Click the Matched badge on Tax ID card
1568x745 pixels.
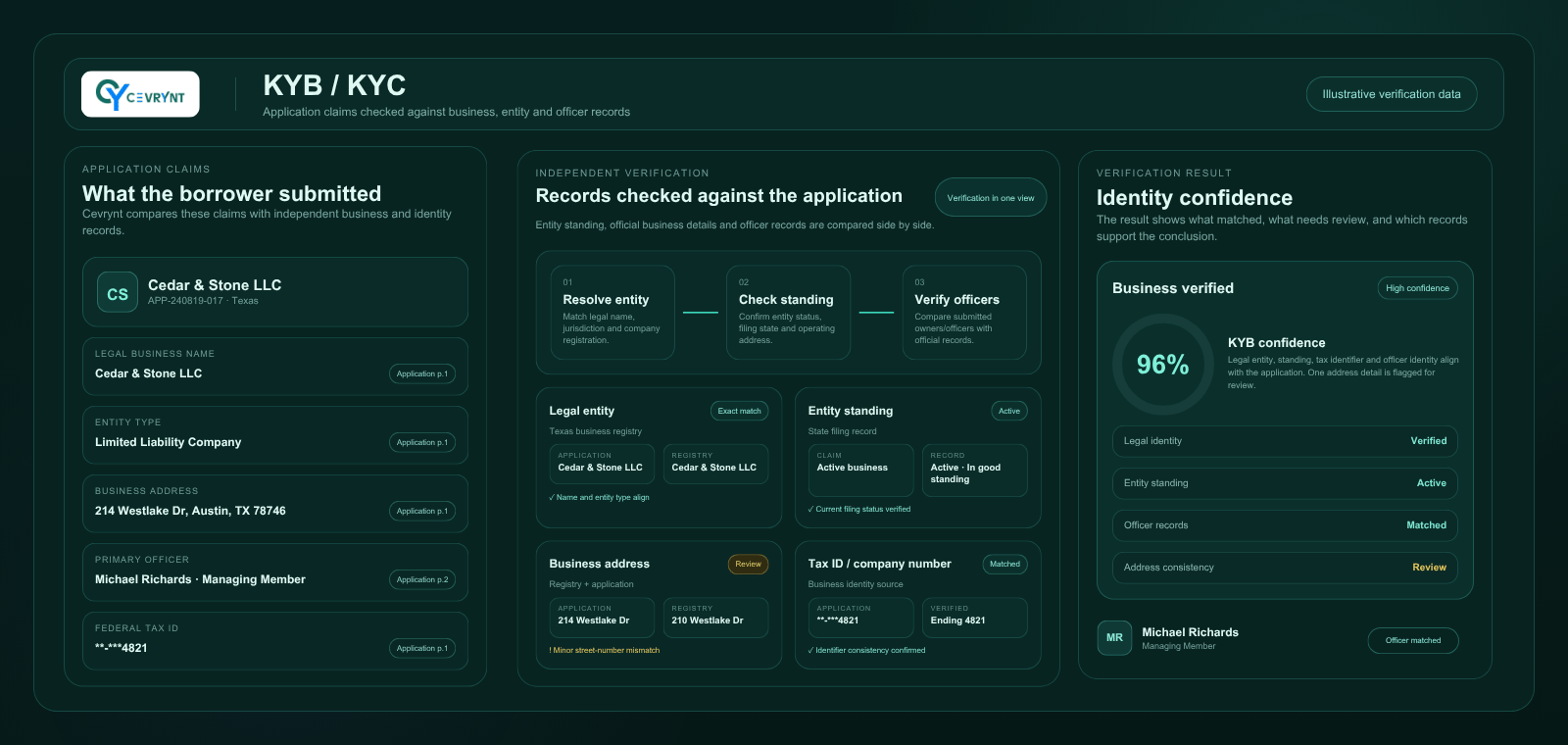[x=1004, y=564]
